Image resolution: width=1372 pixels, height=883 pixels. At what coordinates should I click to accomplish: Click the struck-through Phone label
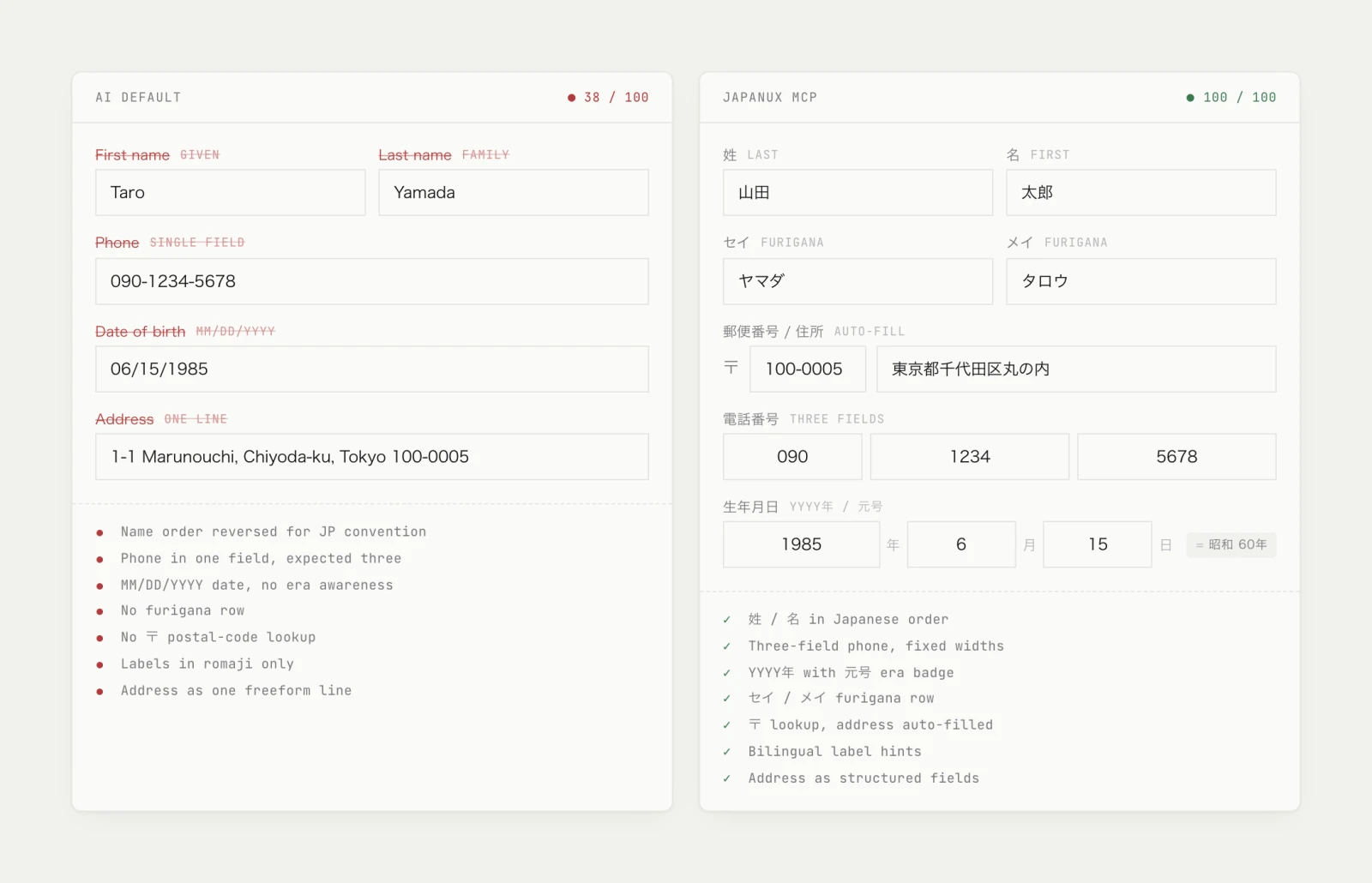[x=117, y=243]
